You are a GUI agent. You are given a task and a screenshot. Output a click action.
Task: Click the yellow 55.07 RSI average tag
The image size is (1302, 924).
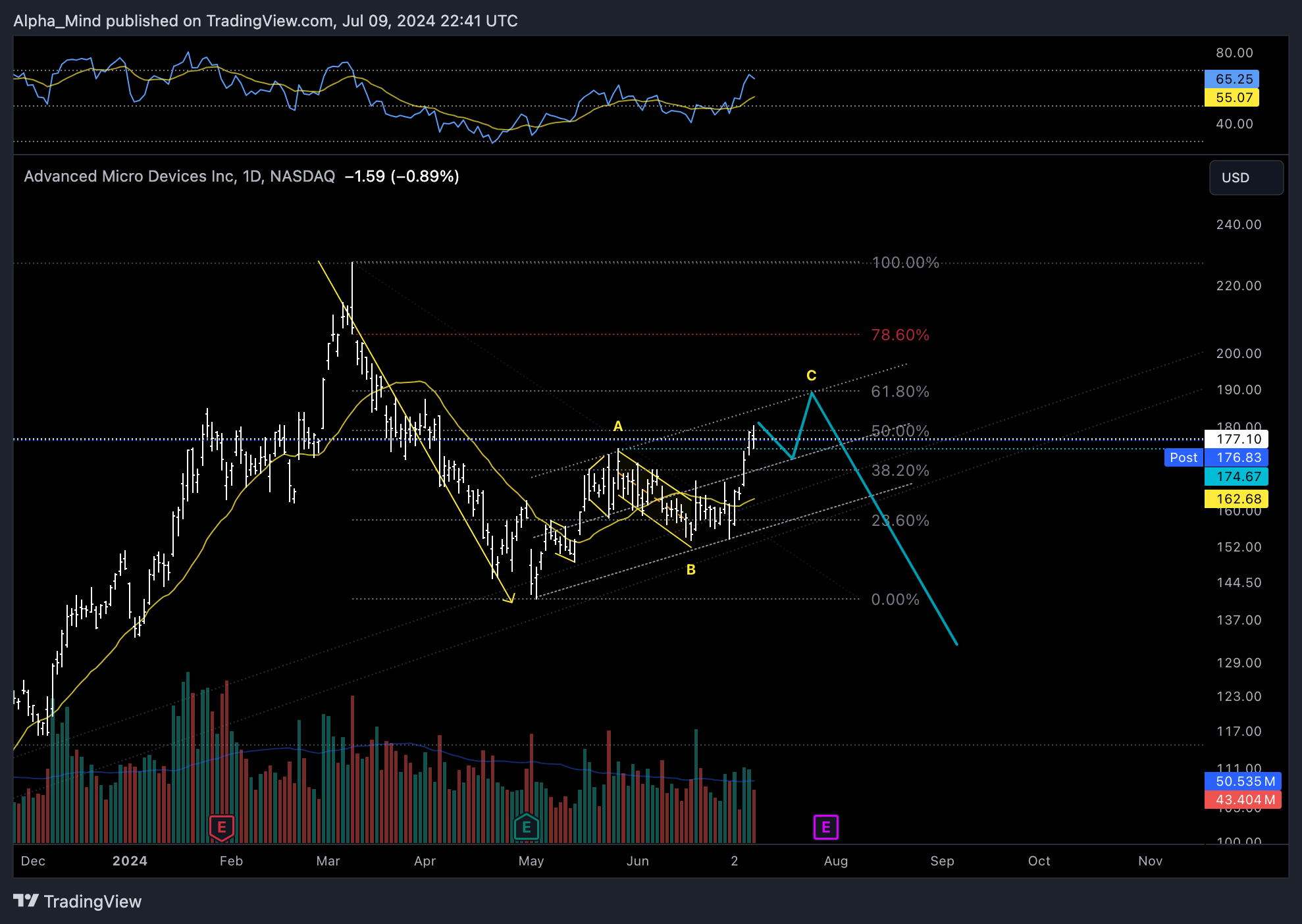[x=1232, y=97]
